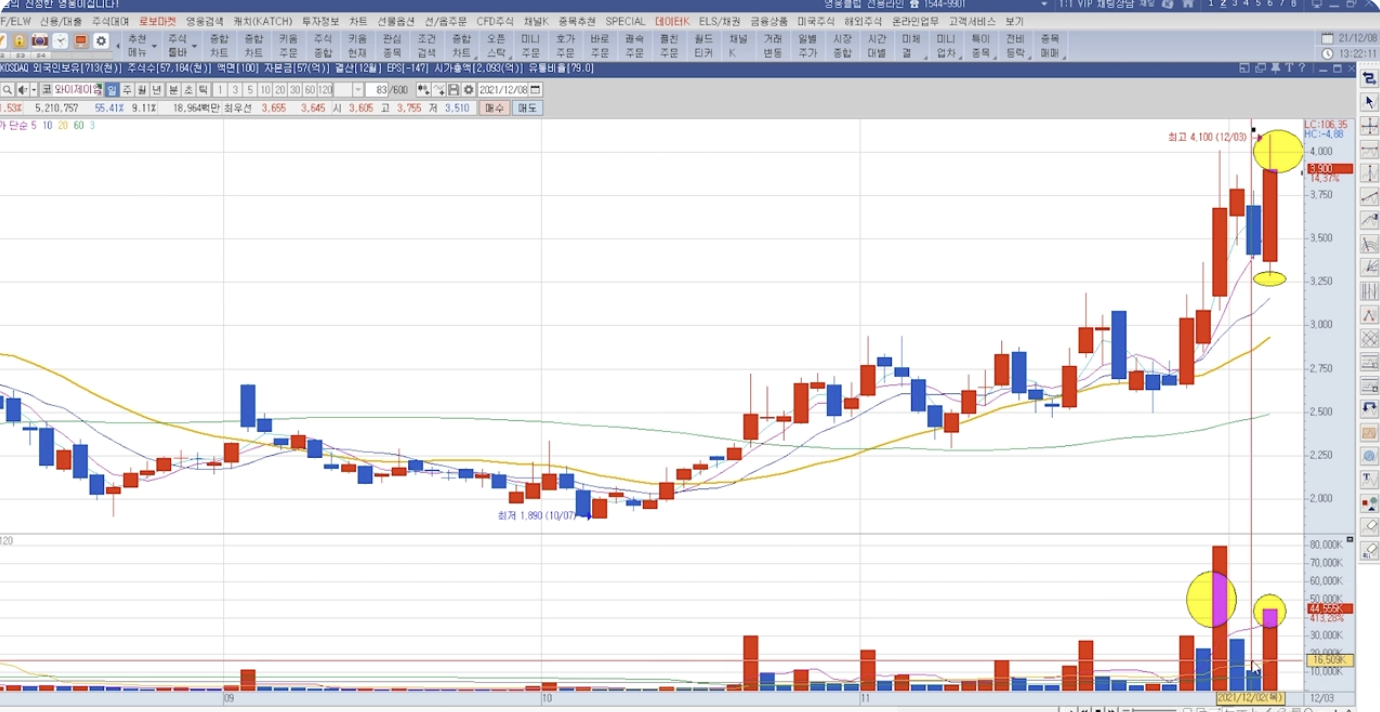Open the 투자정보 menu
This screenshot has width=1380, height=712.
pos(320,21)
